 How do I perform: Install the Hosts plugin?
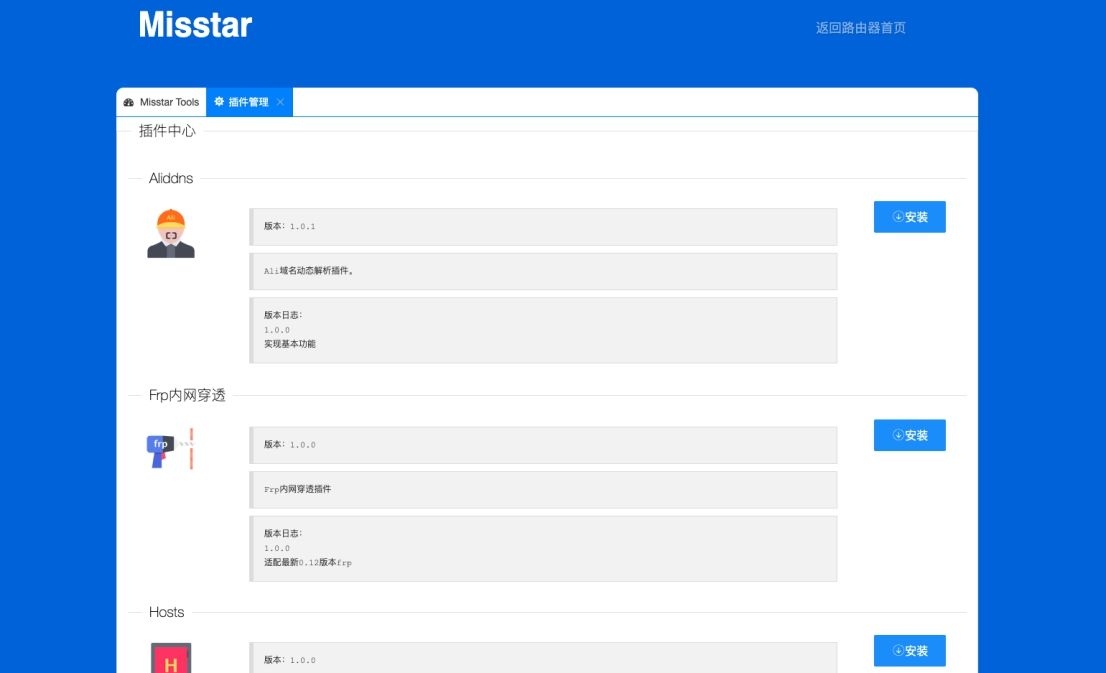coord(909,651)
